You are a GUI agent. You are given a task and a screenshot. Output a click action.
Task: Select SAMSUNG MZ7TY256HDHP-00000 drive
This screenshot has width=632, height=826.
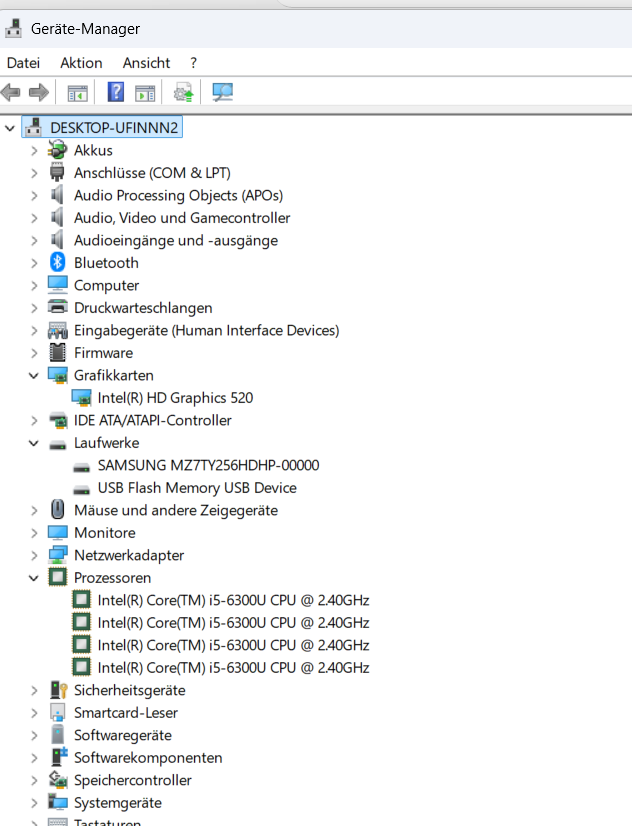click(209, 465)
